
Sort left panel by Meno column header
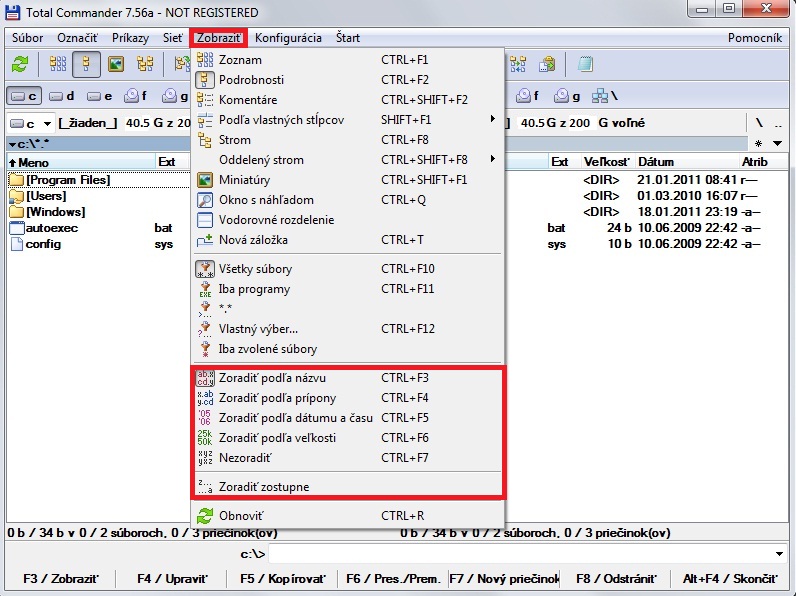[81, 162]
